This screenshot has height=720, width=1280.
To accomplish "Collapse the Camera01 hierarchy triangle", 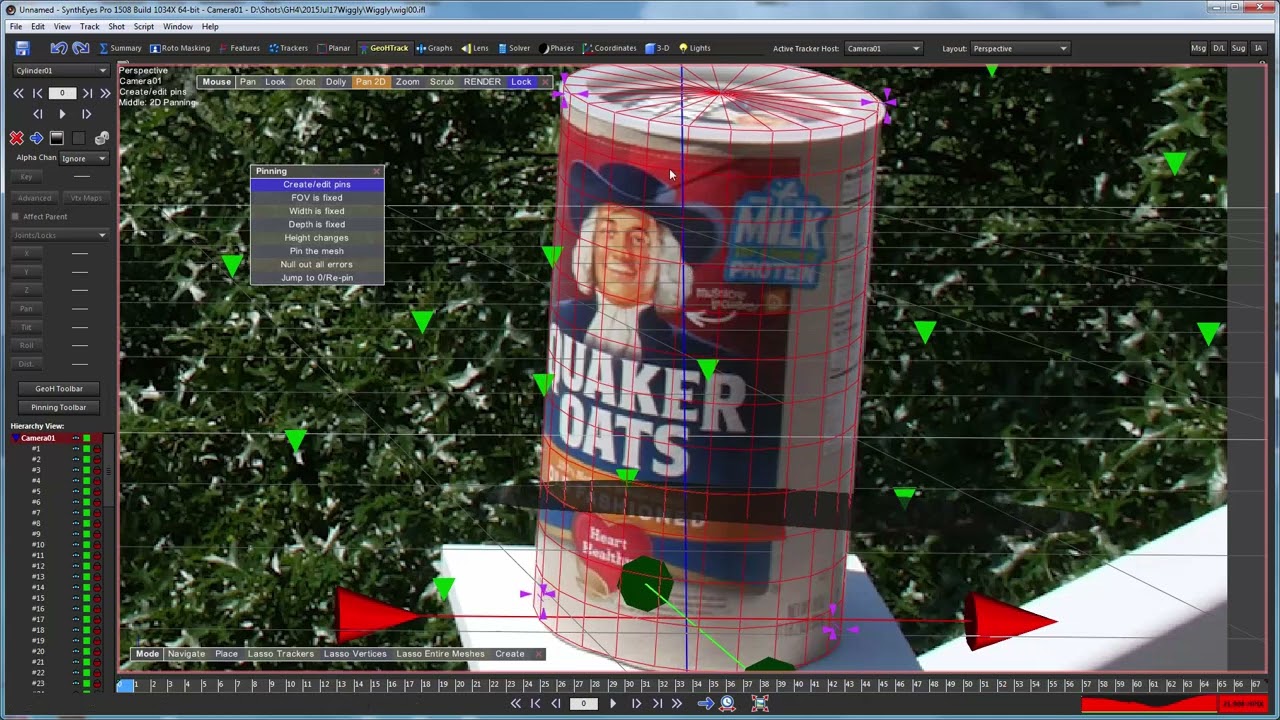I will tap(15, 438).
